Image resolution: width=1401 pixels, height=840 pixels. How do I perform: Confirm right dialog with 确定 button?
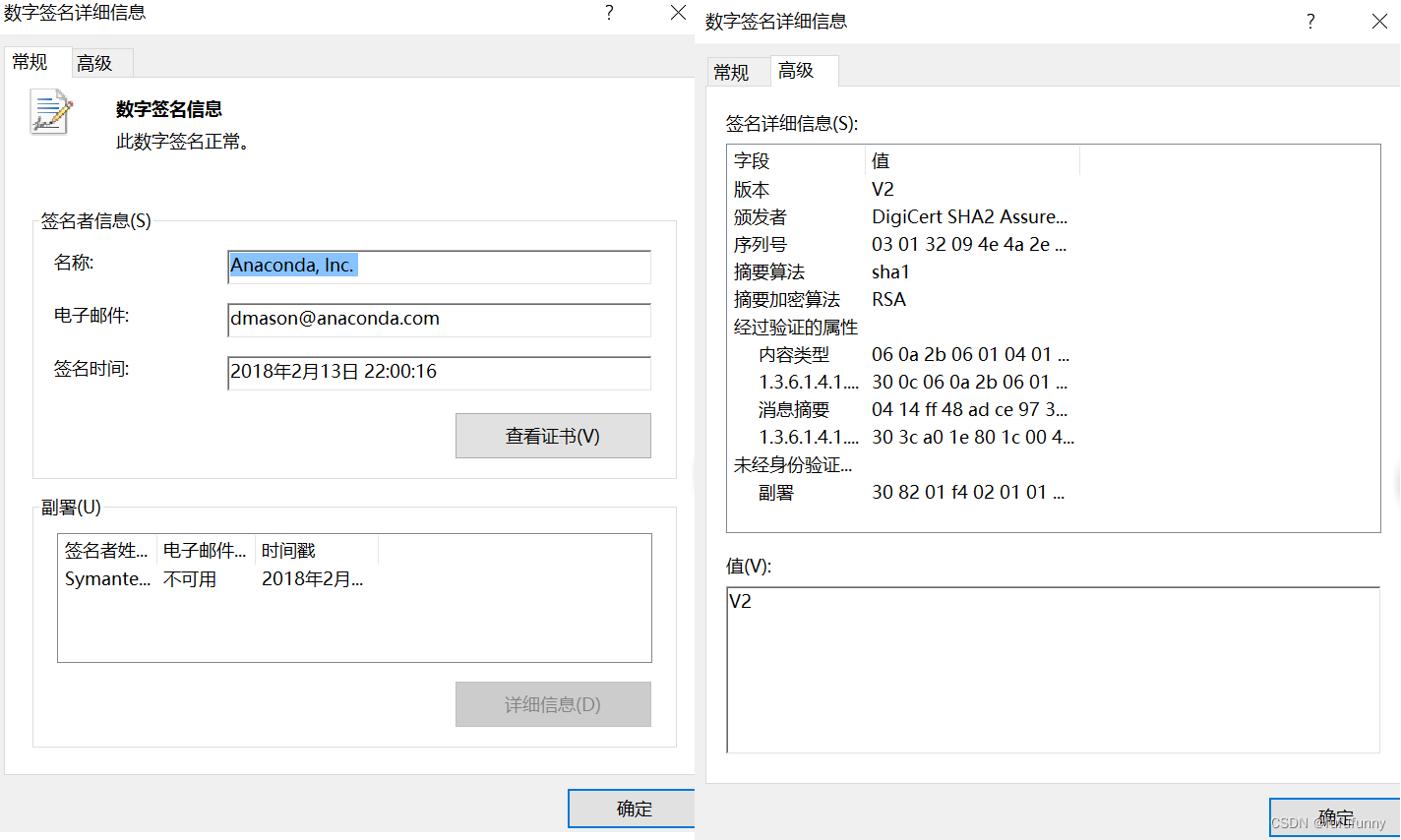point(1335,817)
